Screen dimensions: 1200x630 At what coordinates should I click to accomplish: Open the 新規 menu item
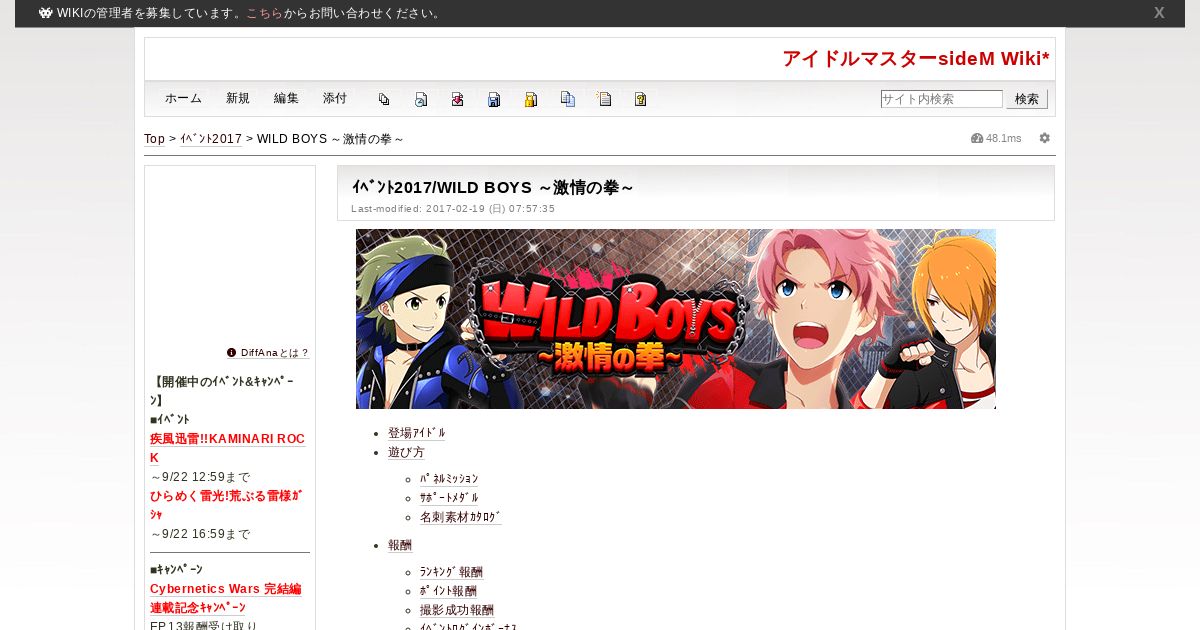click(238, 98)
